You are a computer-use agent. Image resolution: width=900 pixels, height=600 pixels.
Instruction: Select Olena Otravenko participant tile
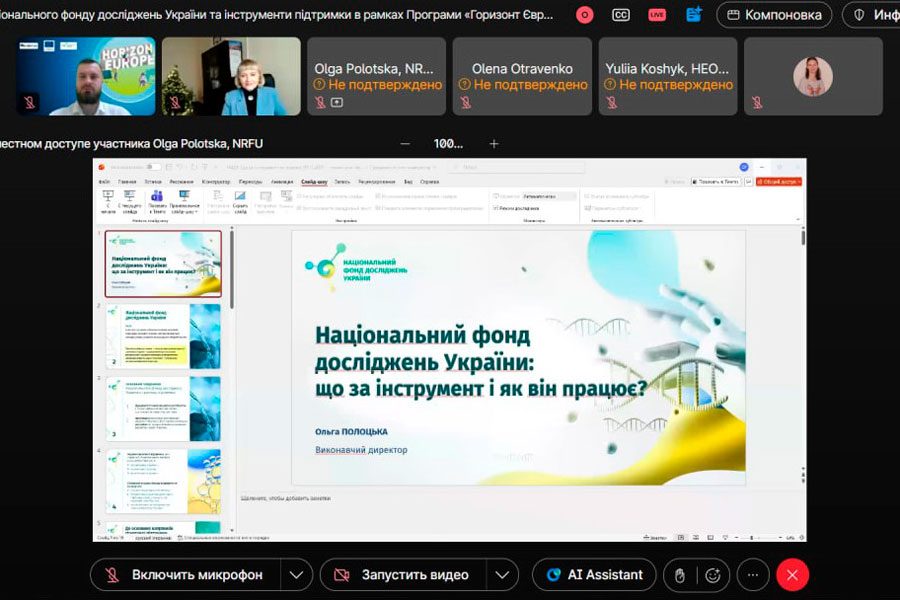coord(523,77)
